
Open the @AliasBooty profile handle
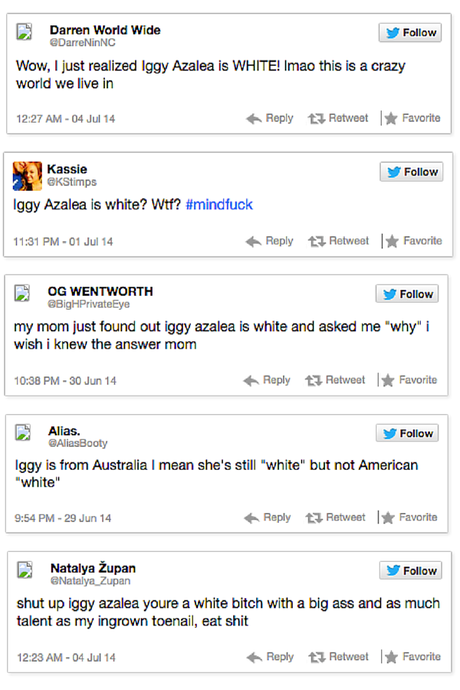78,443
